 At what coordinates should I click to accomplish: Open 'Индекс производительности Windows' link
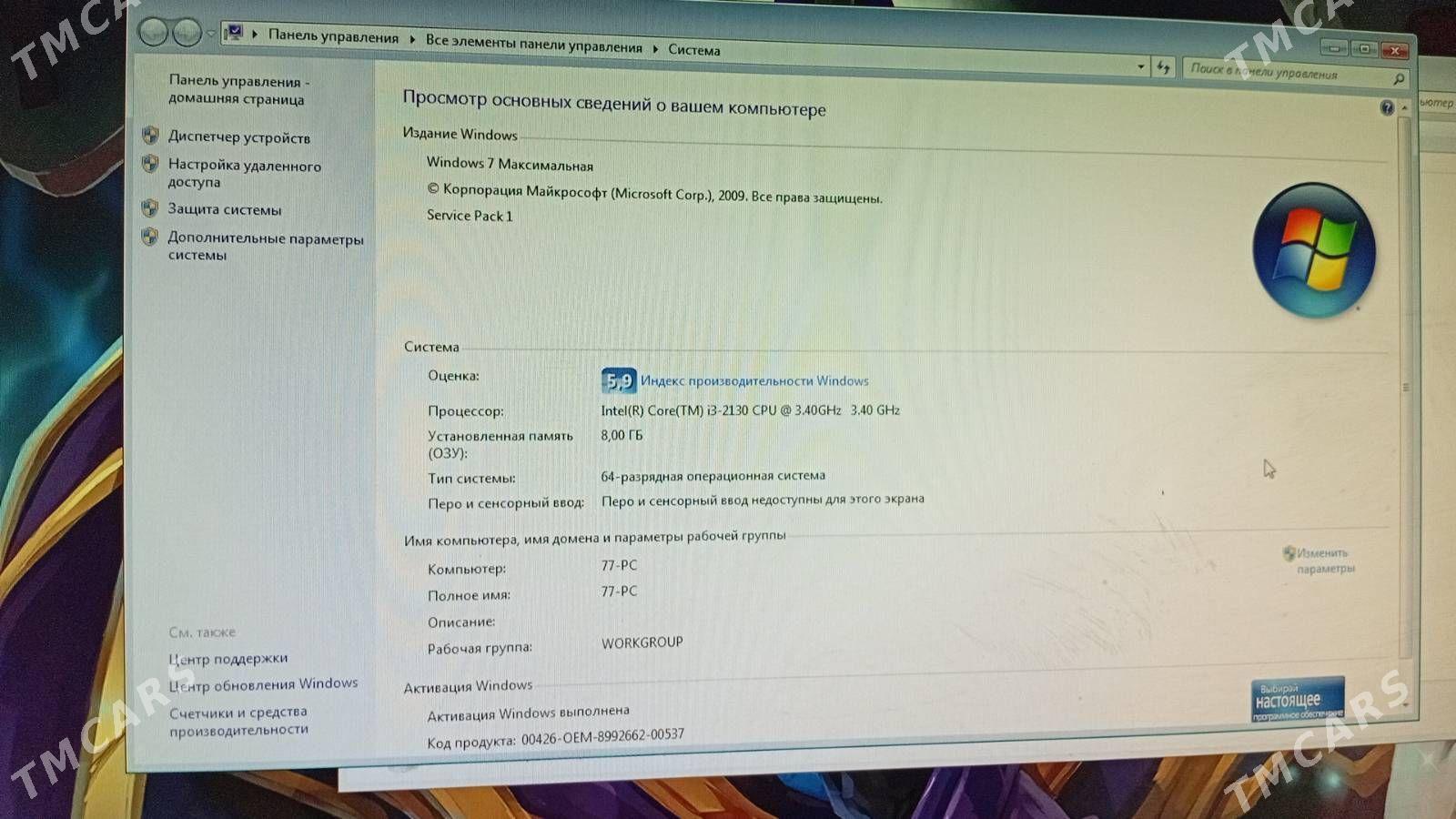(754, 381)
